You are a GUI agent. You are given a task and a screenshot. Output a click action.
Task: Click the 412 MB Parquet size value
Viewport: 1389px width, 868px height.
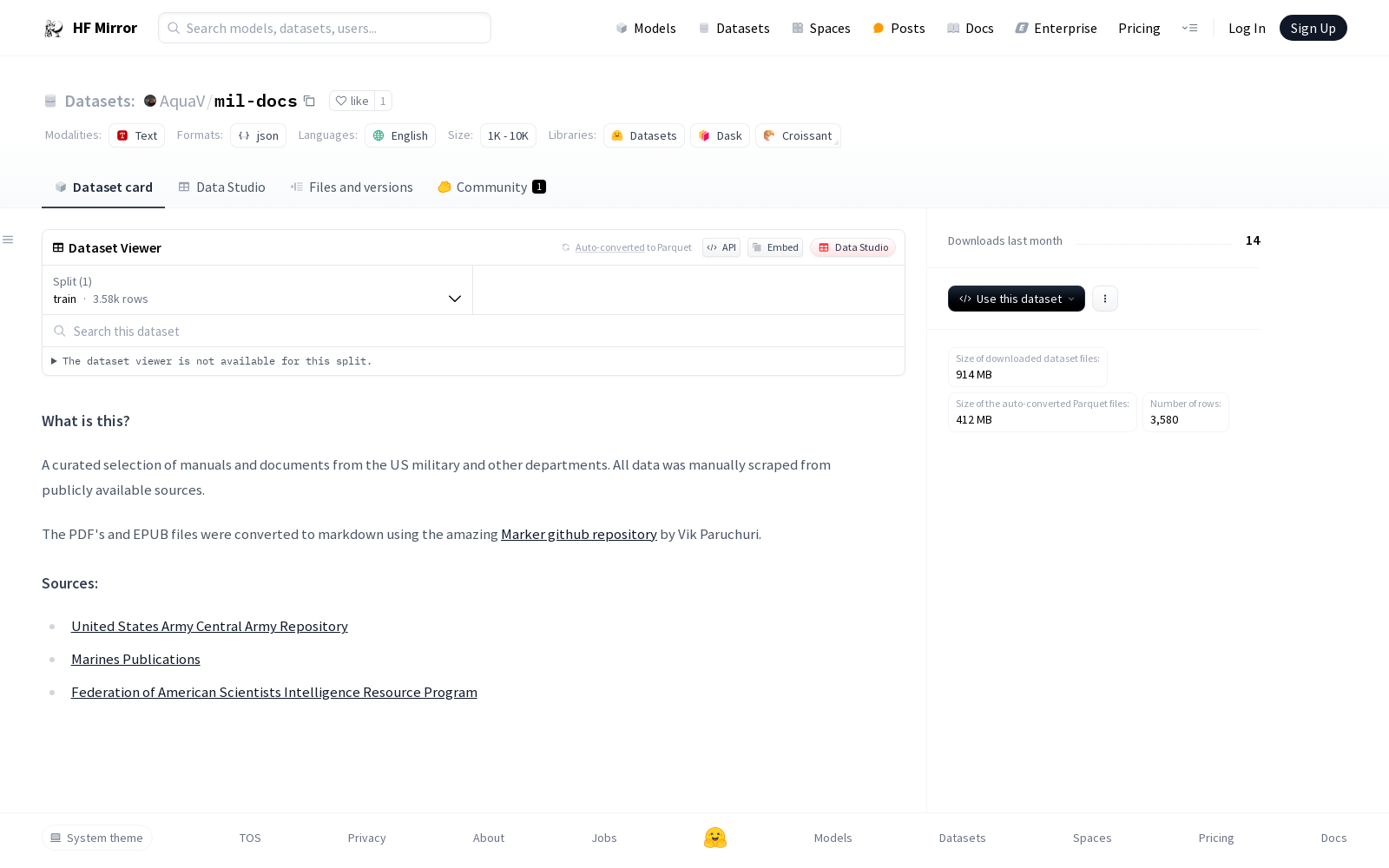[x=974, y=420]
